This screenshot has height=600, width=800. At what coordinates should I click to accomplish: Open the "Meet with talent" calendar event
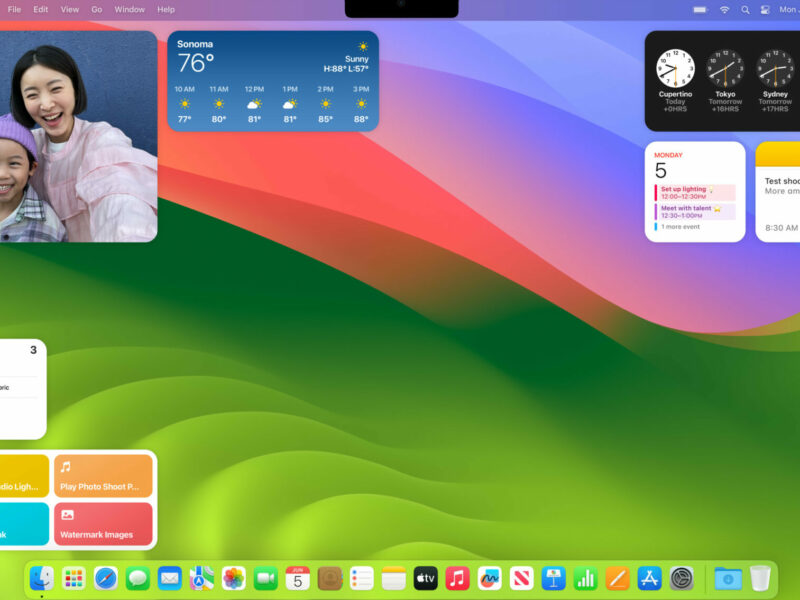[x=695, y=212]
